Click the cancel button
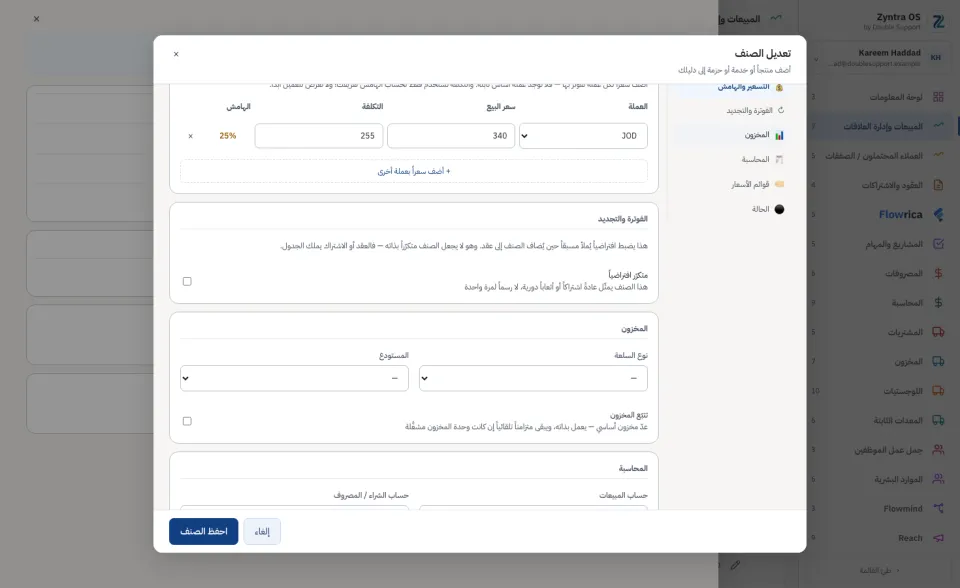Viewport: 960px width, 588px height. 262,532
